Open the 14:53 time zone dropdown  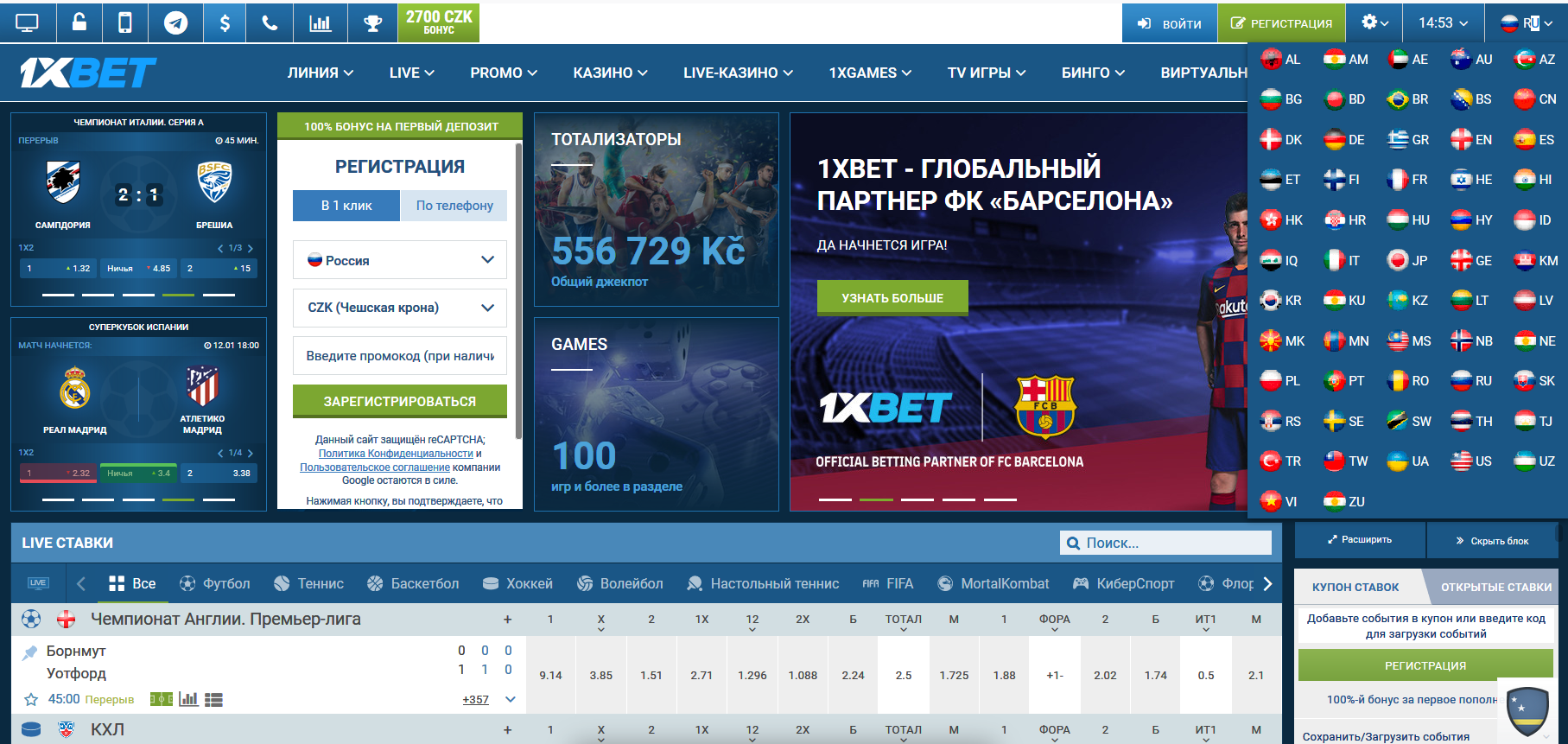click(1443, 22)
